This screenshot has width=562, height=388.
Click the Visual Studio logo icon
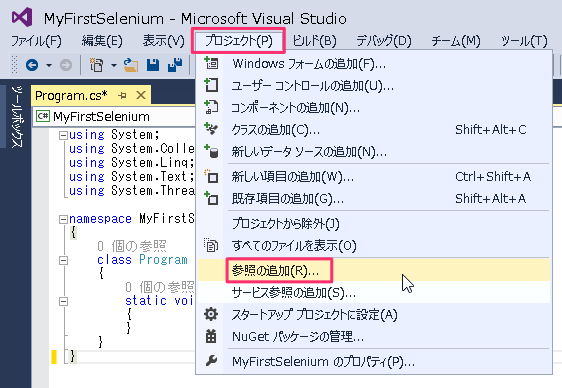(x=22, y=17)
